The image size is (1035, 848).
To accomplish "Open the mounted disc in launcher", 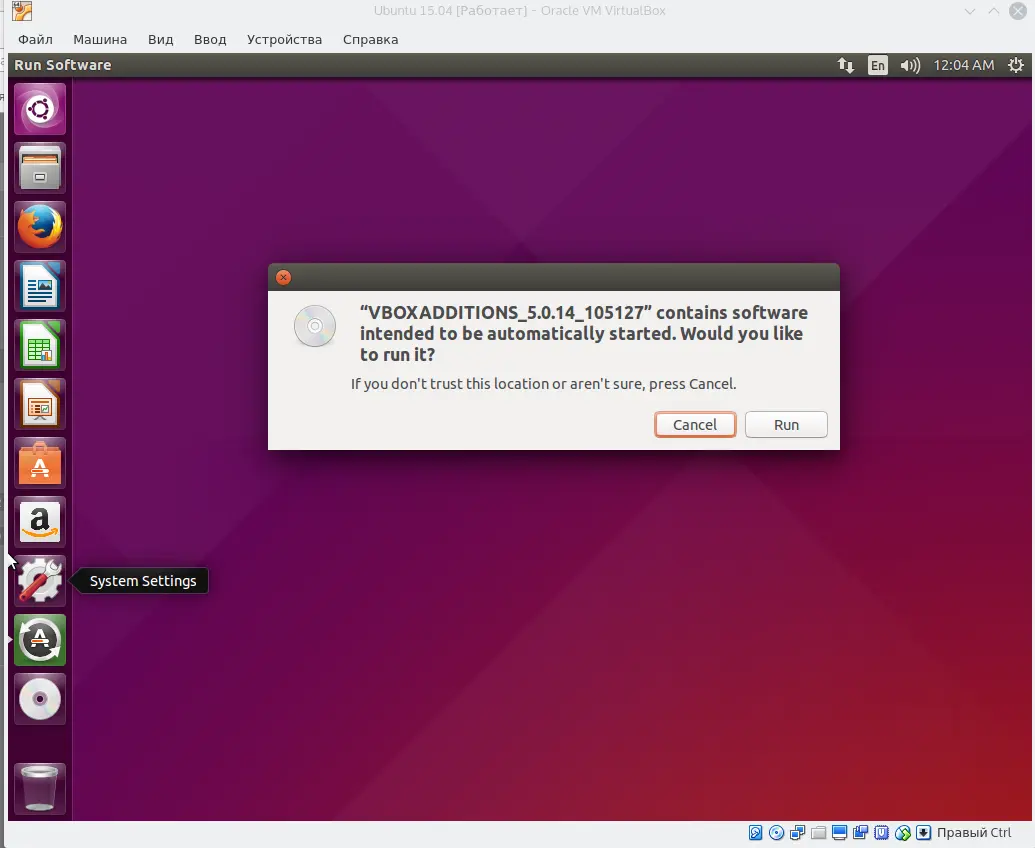I will click(40, 699).
